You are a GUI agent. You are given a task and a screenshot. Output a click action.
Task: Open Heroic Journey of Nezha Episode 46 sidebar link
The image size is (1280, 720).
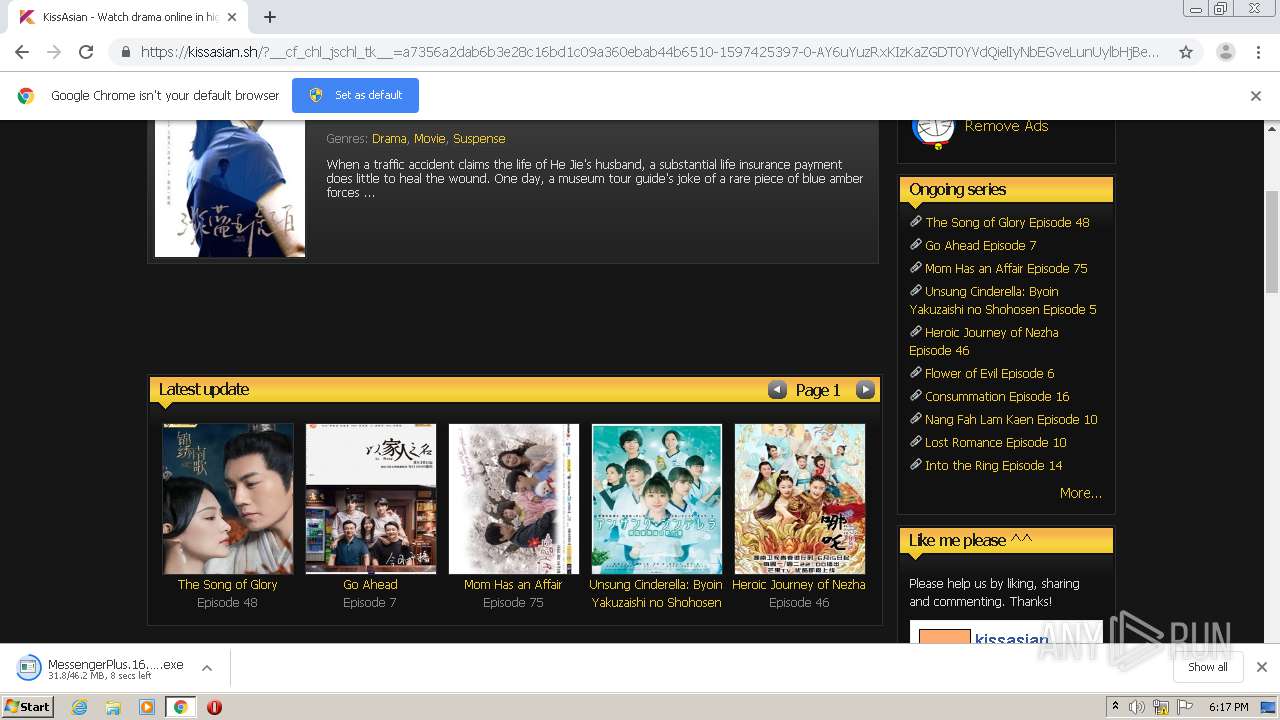(984, 341)
